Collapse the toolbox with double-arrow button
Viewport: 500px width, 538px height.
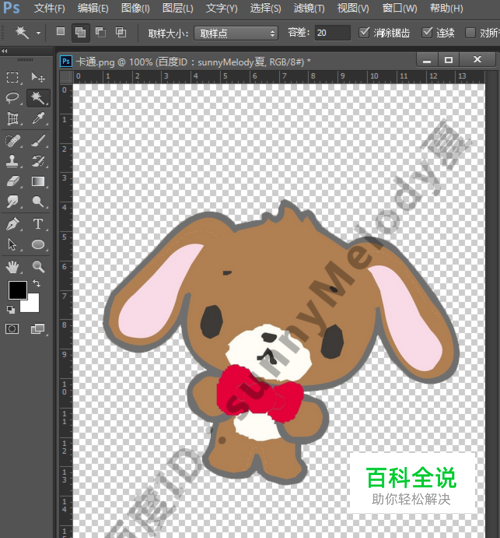tap(4, 51)
